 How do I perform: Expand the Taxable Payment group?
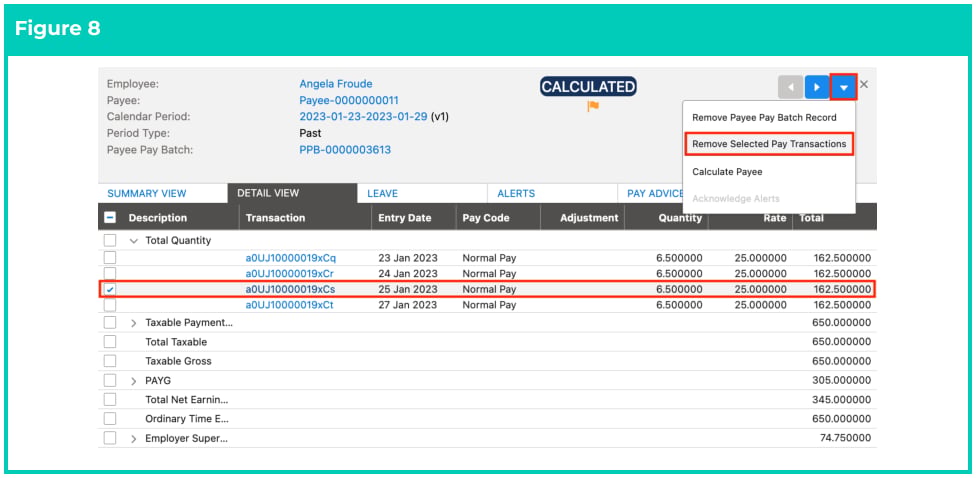(x=133, y=323)
